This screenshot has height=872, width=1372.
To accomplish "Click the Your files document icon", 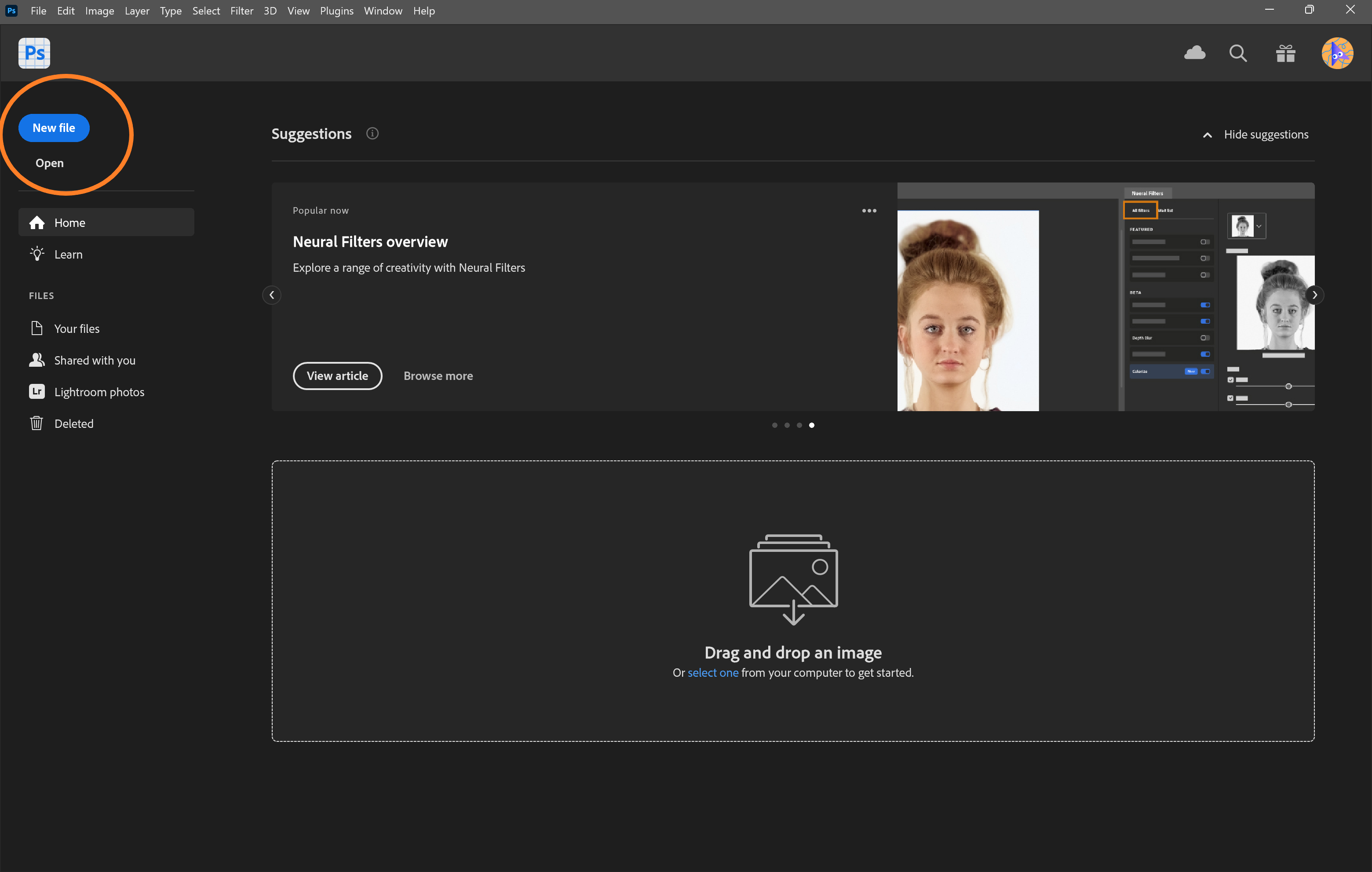I will 37,328.
